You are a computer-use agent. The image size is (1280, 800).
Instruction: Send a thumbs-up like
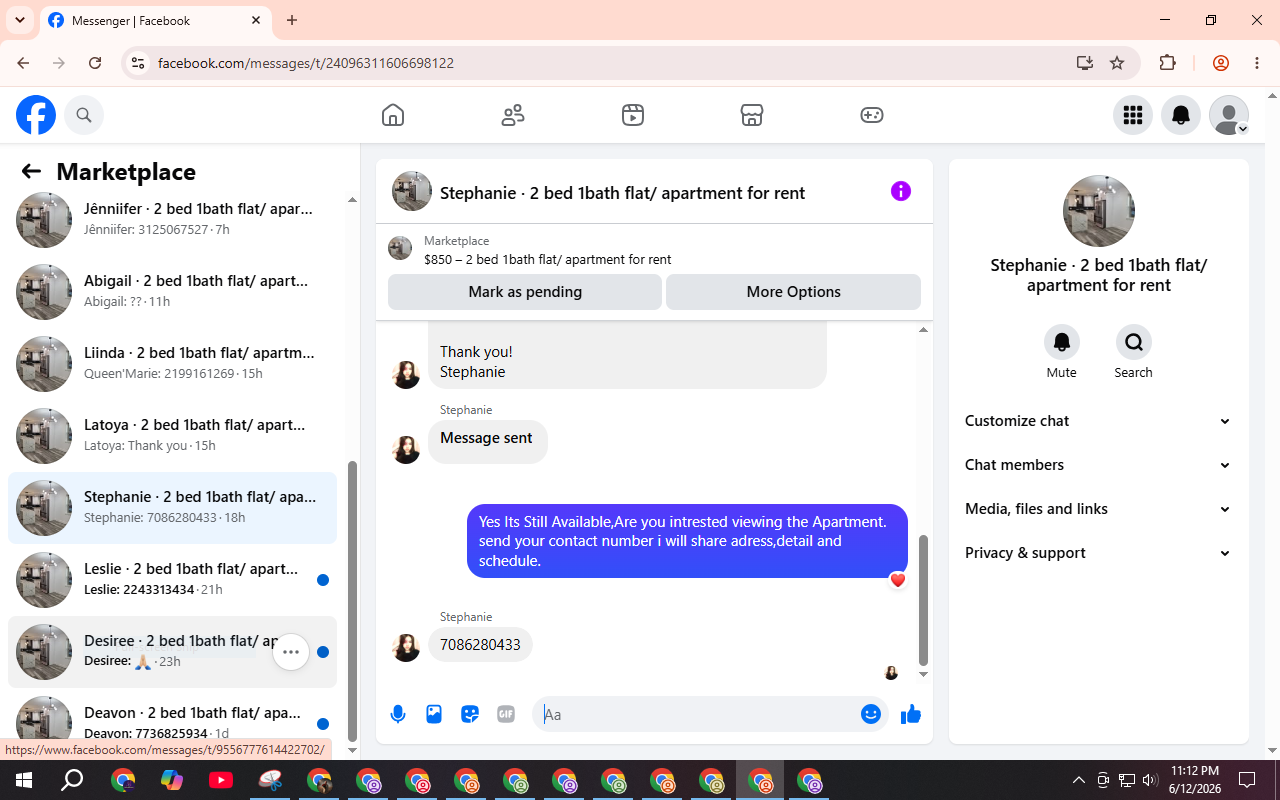point(911,714)
